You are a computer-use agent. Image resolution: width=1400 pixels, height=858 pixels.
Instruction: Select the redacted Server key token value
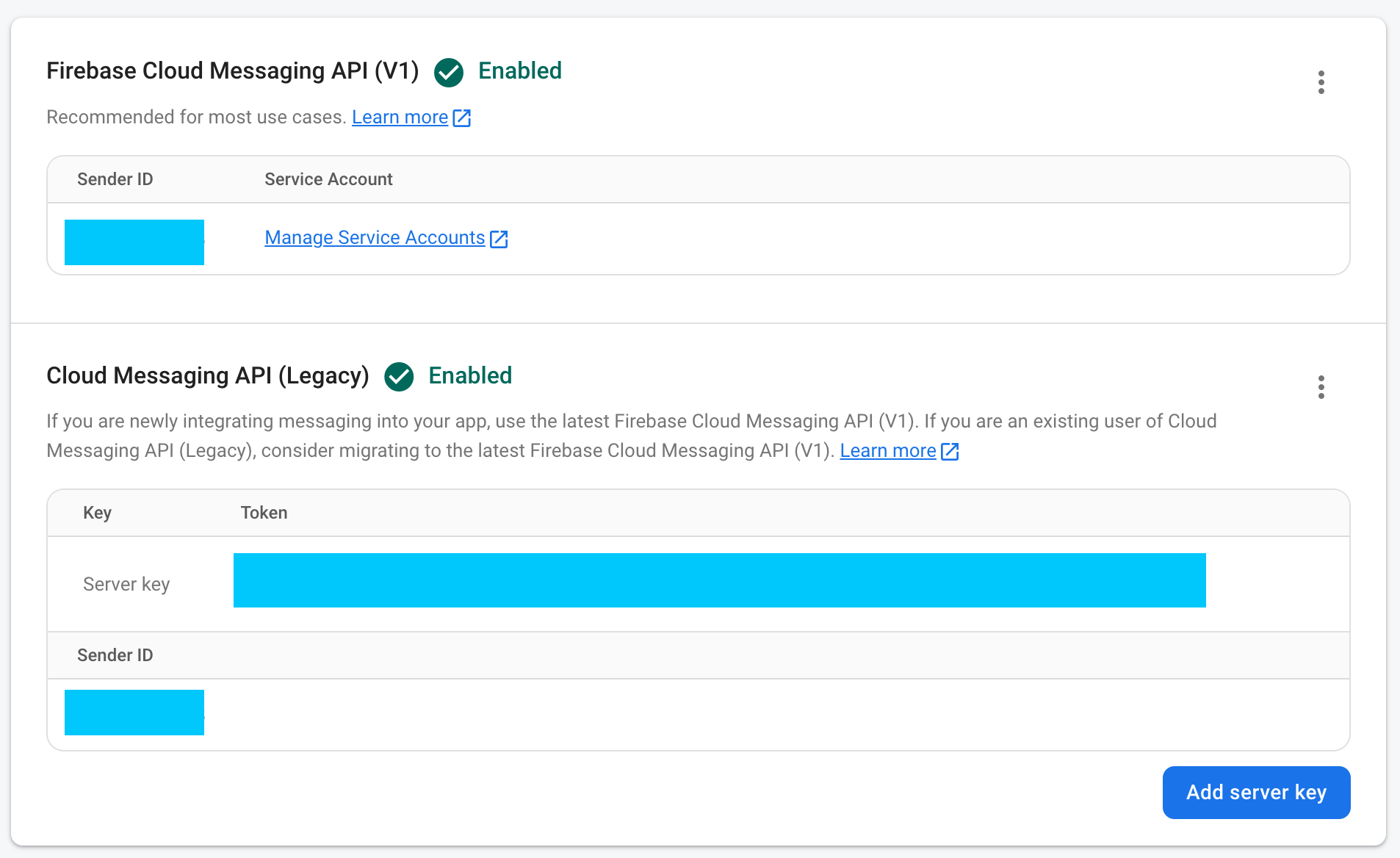tap(720, 580)
